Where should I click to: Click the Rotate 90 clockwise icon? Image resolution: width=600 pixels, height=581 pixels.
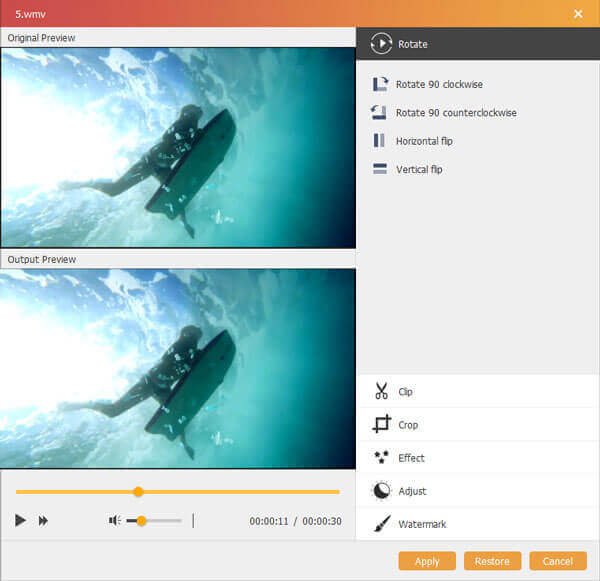tap(380, 85)
